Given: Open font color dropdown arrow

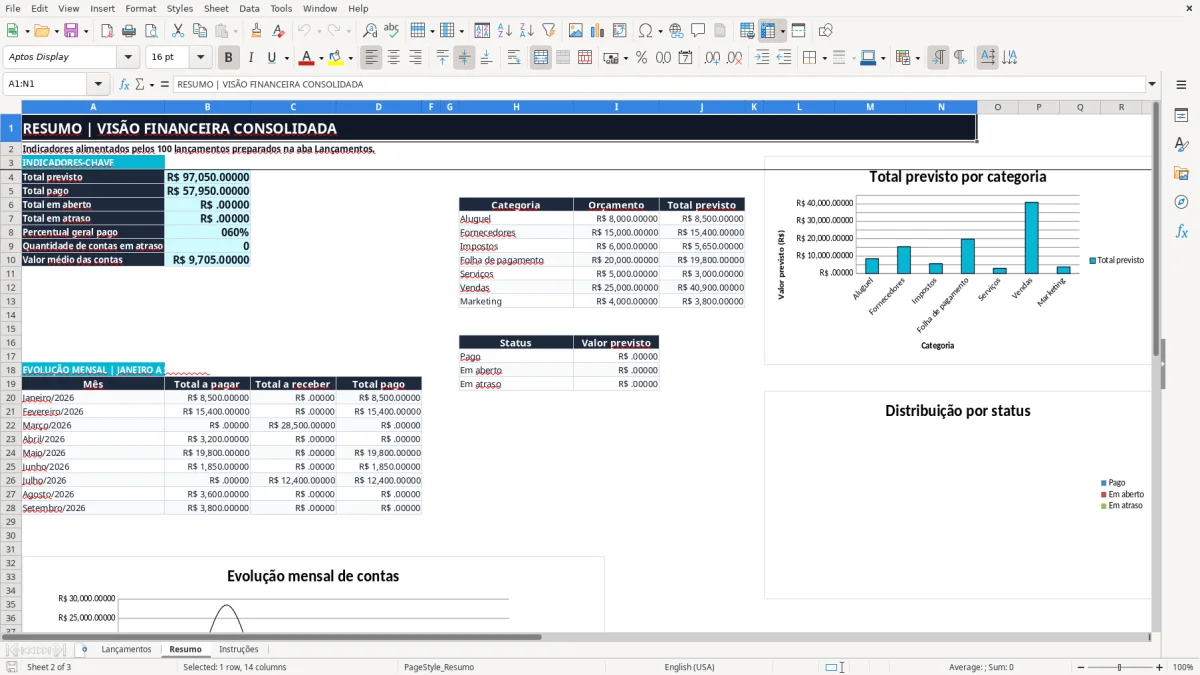Looking at the screenshot, I should [x=321, y=58].
